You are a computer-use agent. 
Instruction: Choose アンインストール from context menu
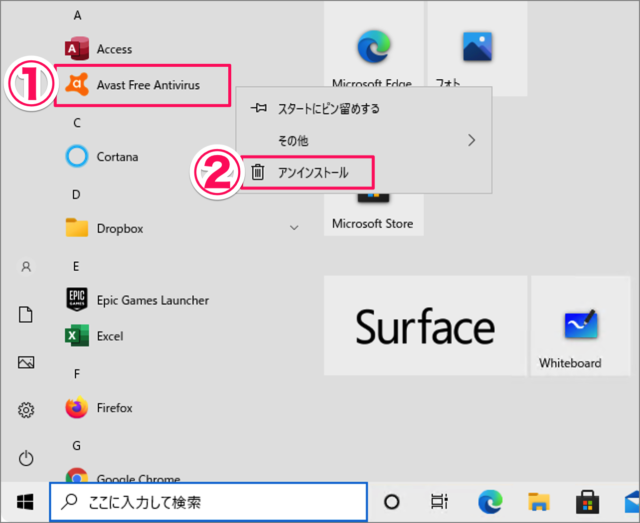[x=312, y=173]
